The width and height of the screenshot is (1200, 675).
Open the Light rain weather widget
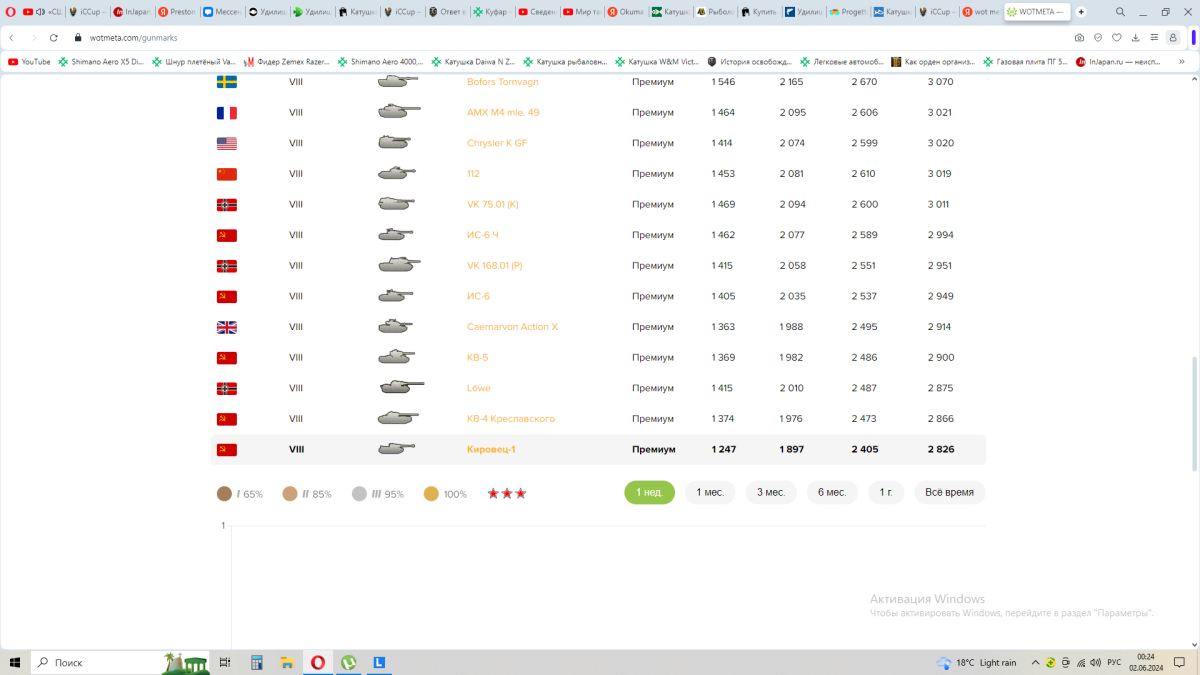tap(975, 662)
